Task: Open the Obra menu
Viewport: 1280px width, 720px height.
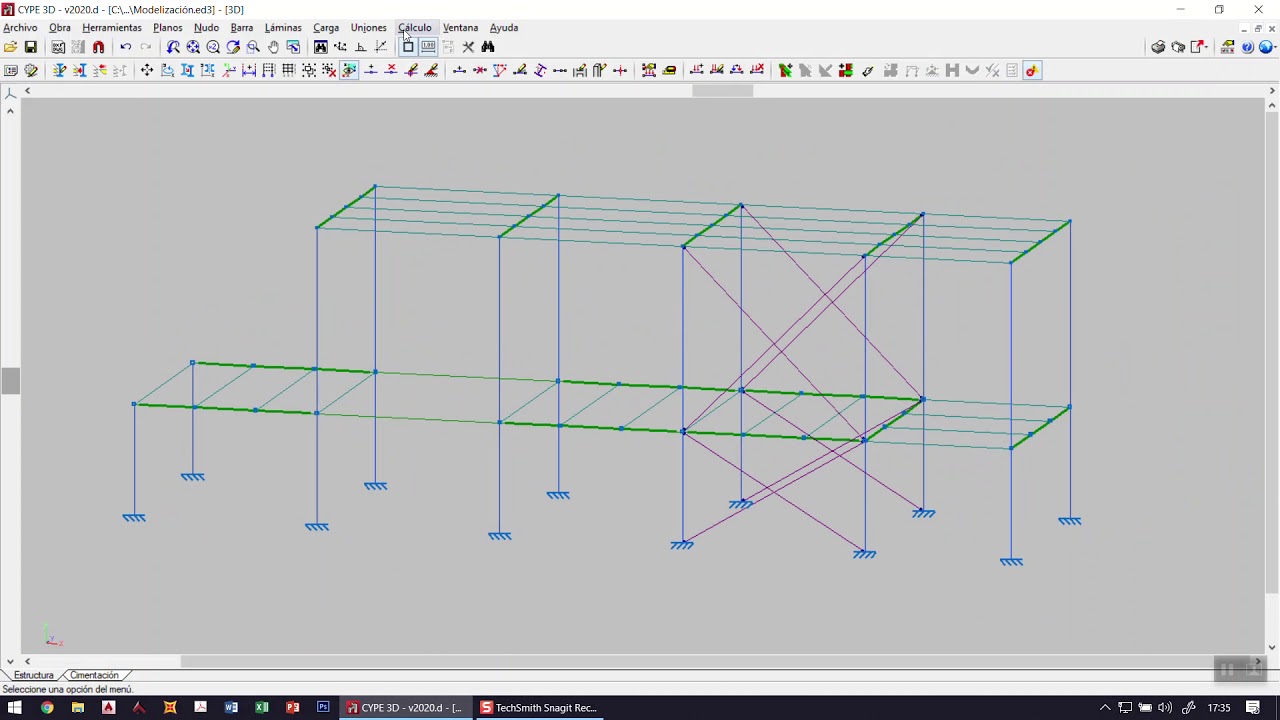Action: pyautogui.click(x=60, y=28)
